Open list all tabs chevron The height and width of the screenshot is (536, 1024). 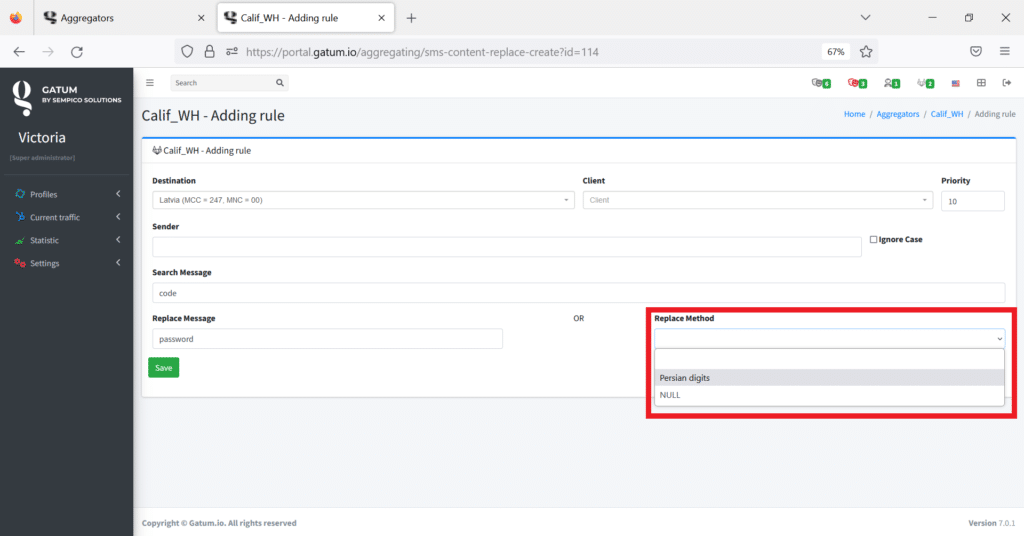click(x=865, y=18)
